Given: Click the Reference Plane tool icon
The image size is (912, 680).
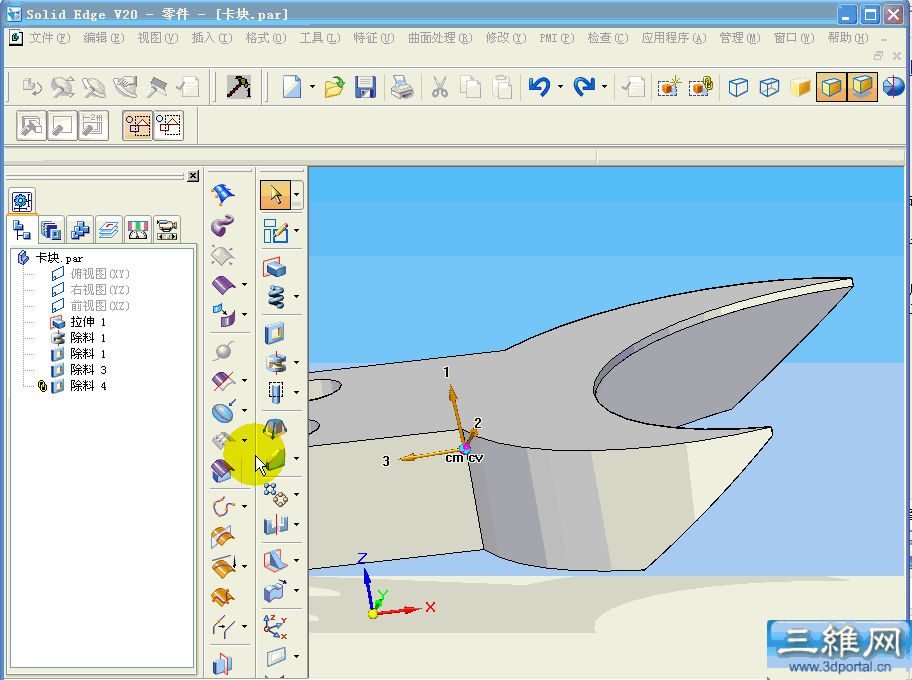Looking at the screenshot, I should tap(276, 656).
